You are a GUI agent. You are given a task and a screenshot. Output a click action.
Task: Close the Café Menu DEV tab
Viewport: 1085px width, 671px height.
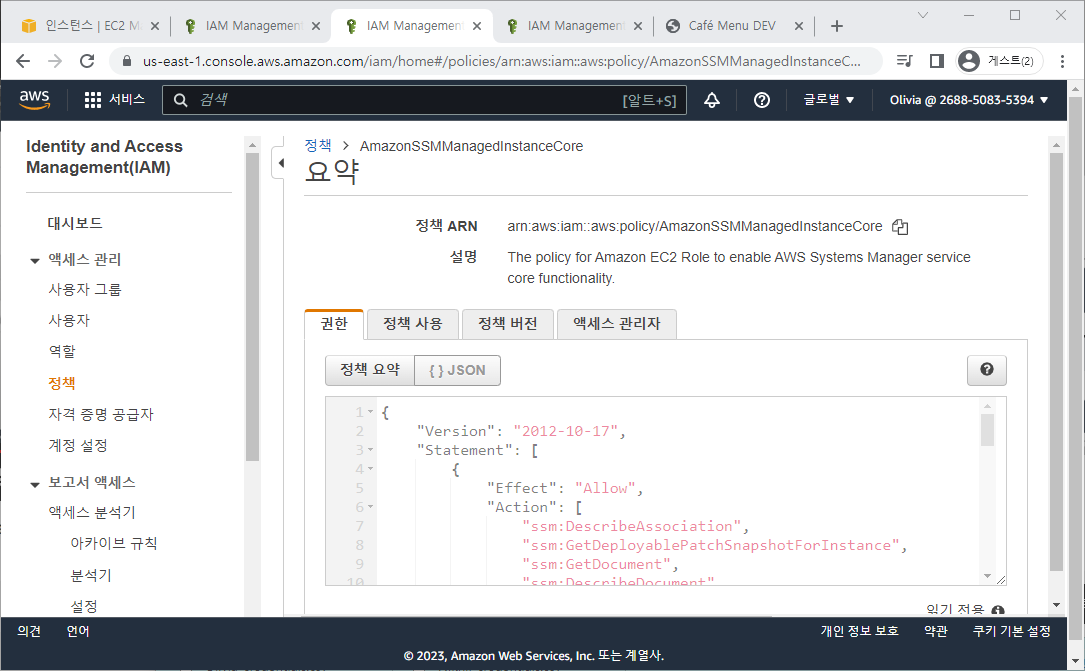[799, 26]
